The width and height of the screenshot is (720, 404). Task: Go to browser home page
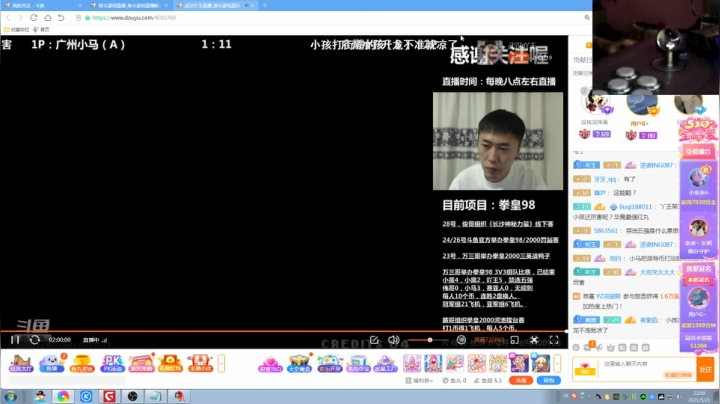coord(48,17)
